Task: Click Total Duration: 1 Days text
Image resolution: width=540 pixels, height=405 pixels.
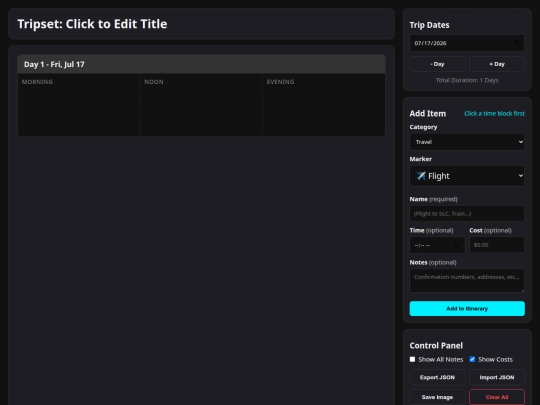Action: (467, 80)
